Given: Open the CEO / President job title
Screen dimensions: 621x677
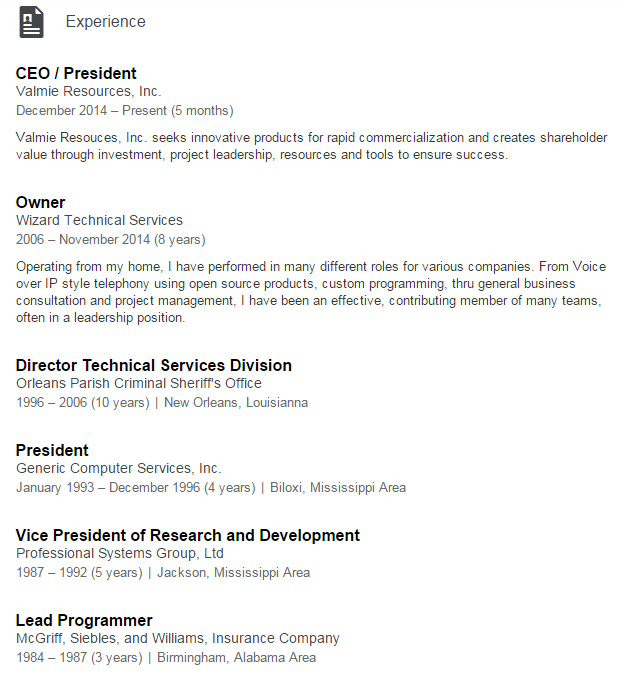Looking at the screenshot, I should 76,73.
